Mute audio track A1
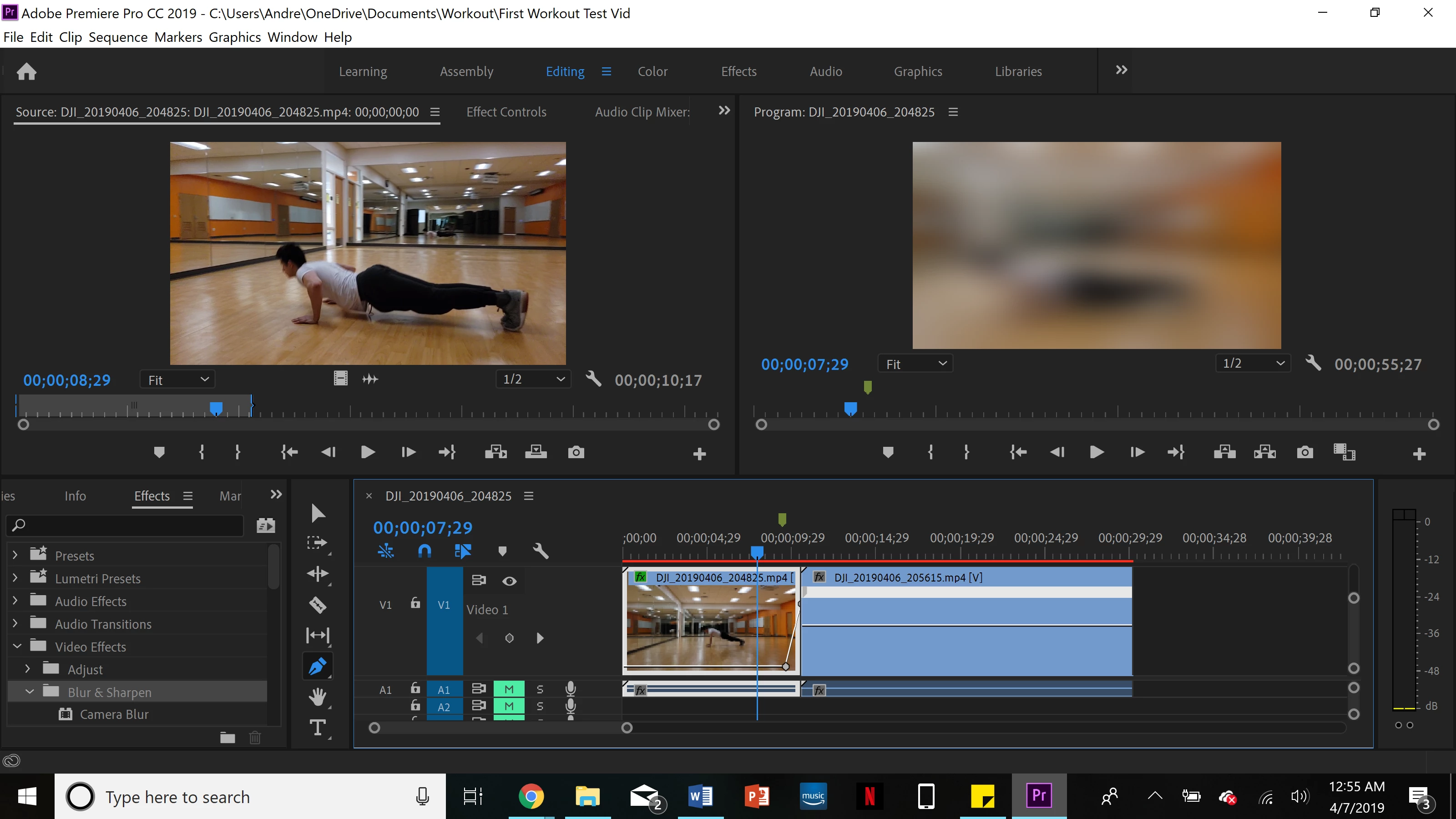 pyautogui.click(x=509, y=689)
